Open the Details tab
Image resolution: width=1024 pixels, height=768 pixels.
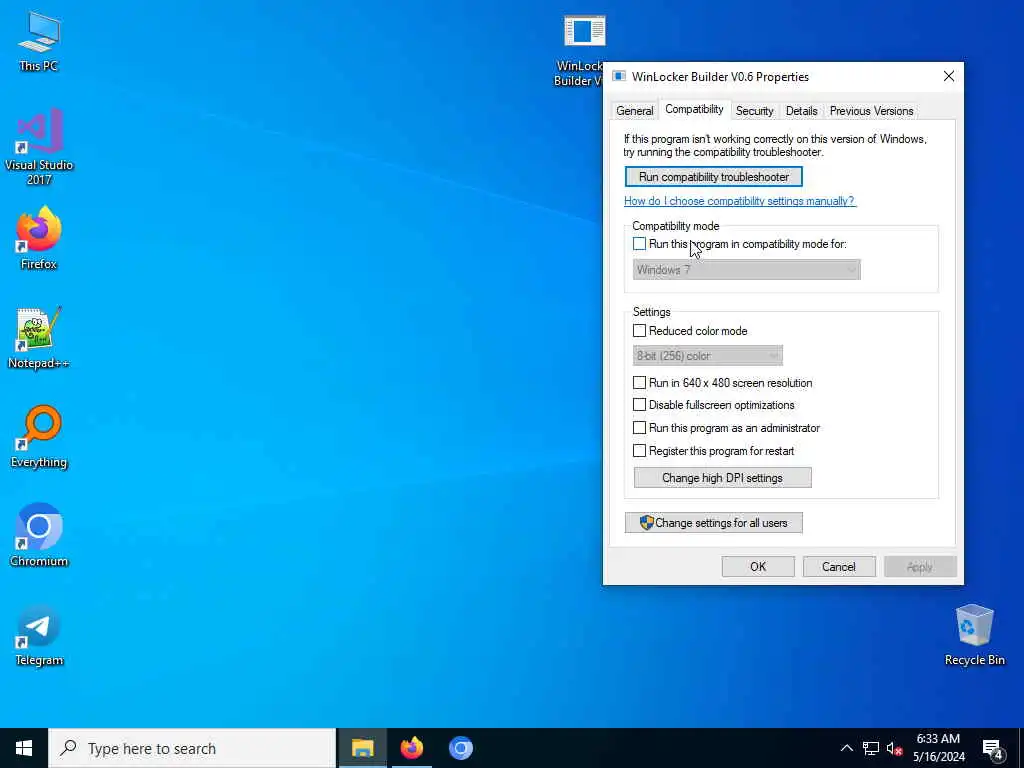[x=801, y=111]
